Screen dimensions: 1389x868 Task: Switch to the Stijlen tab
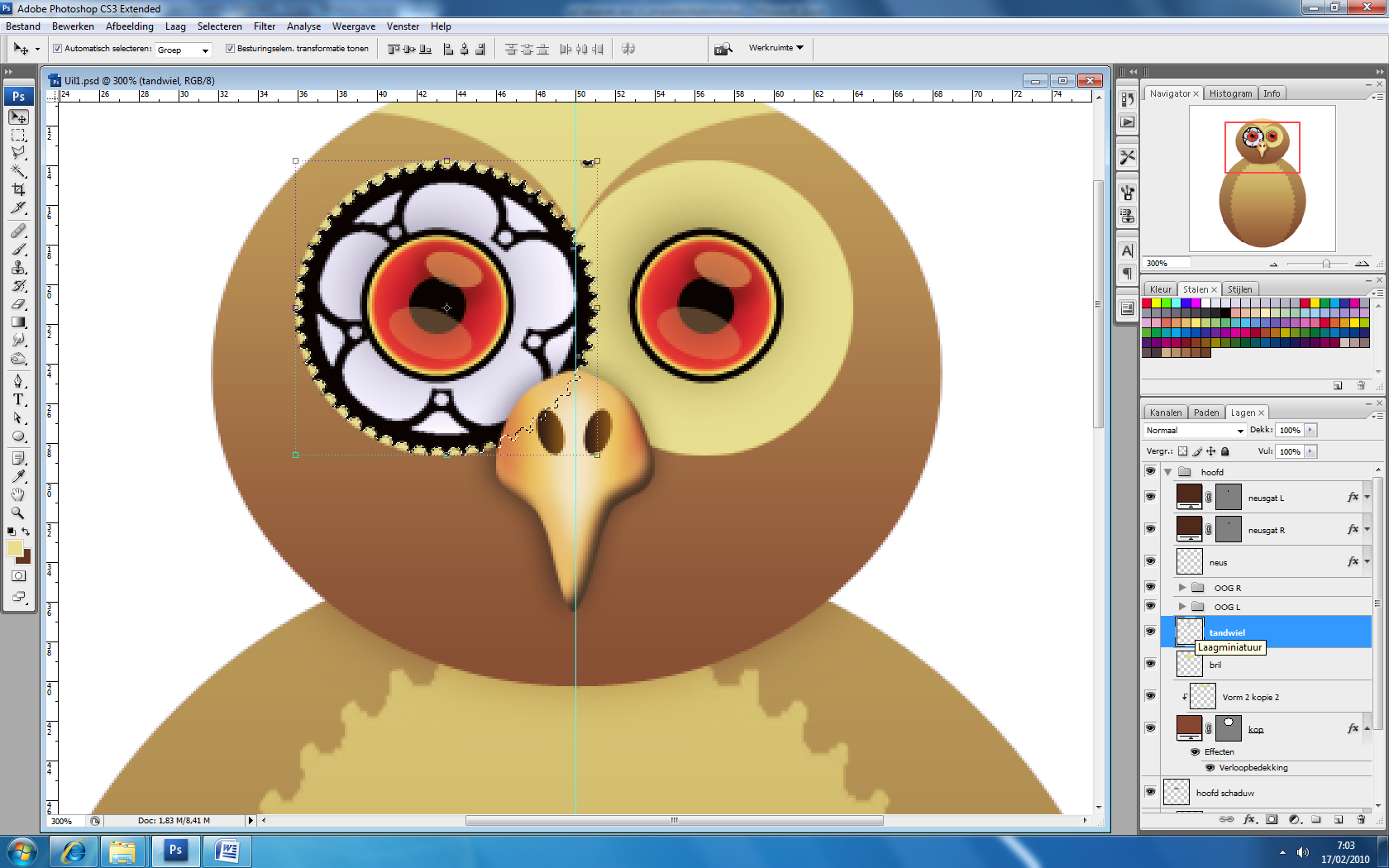coord(1239,289)
